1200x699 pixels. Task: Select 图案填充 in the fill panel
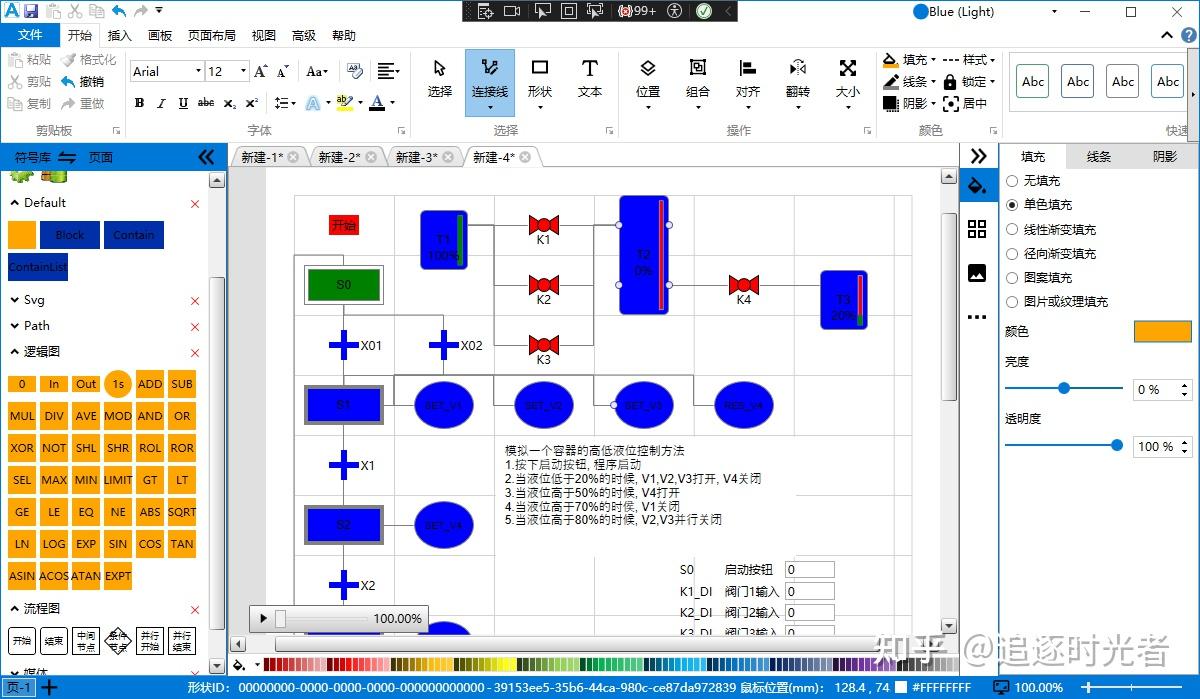click(1012, 277)
